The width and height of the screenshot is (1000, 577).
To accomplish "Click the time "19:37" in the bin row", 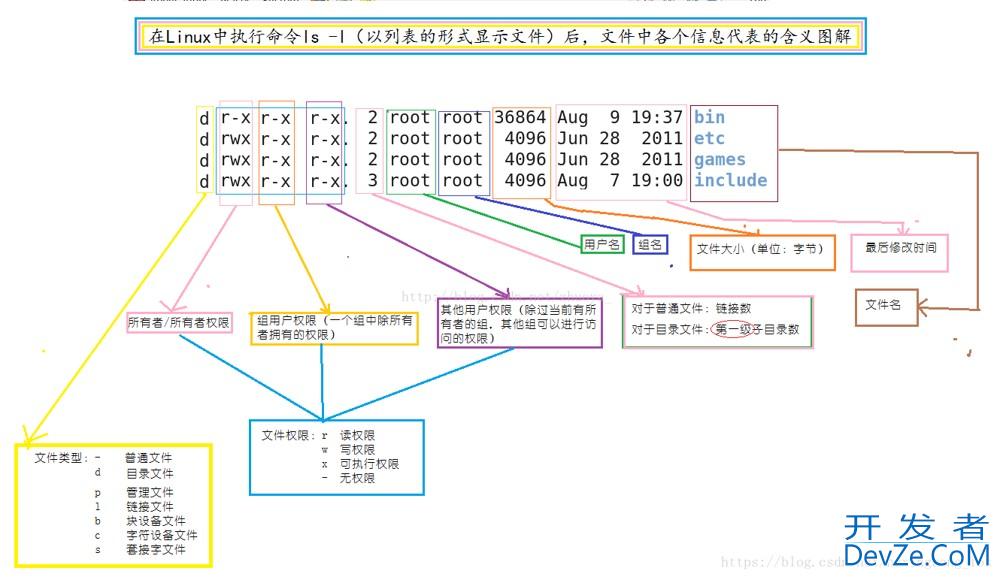I will (657, 117).
